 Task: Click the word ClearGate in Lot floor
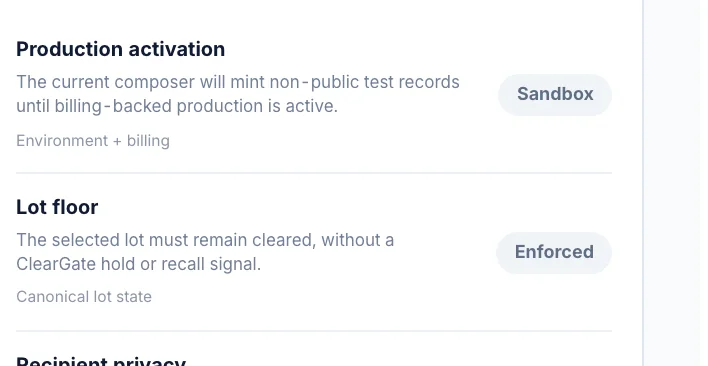pos(56,264)
